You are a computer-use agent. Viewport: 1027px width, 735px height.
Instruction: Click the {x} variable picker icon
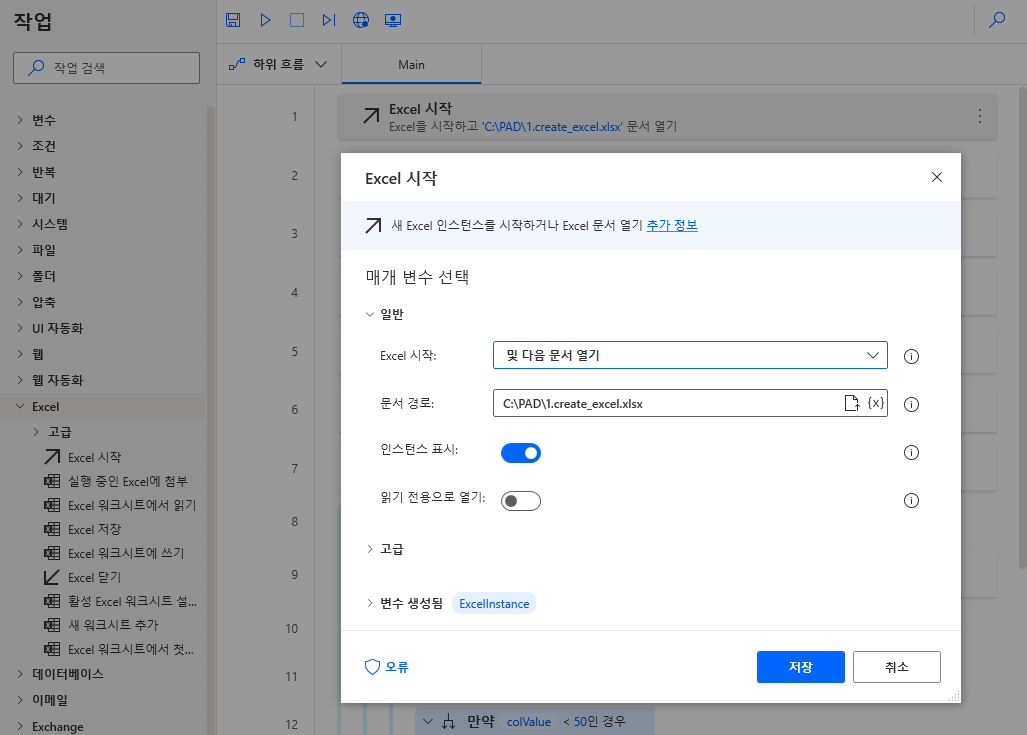point(876,403)
